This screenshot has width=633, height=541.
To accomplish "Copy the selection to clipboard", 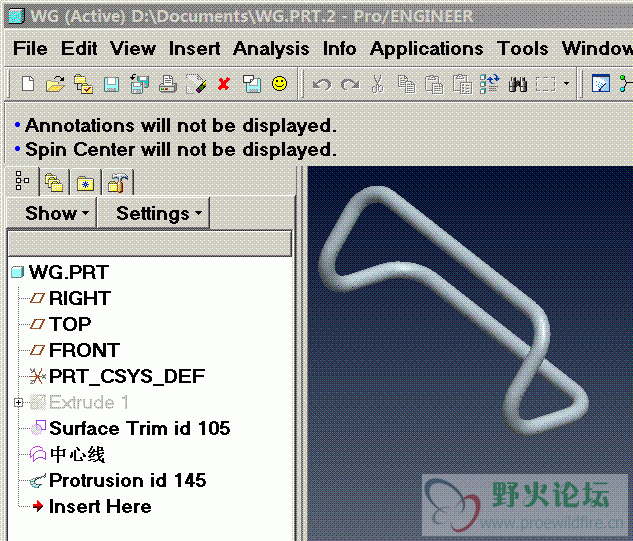I will [x=406, y=84].
